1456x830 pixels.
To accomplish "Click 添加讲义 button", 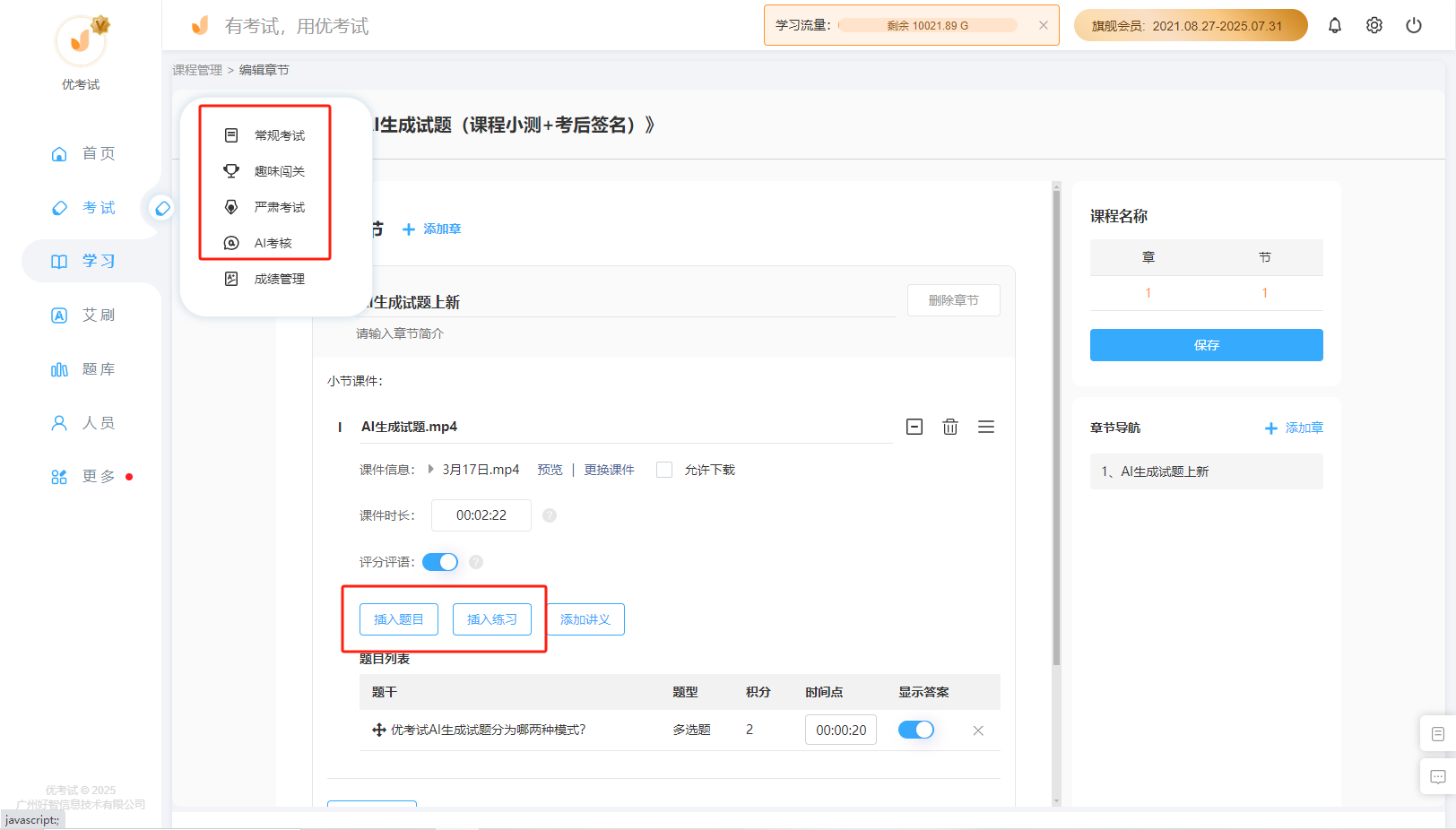I will (x=585, y=619).
